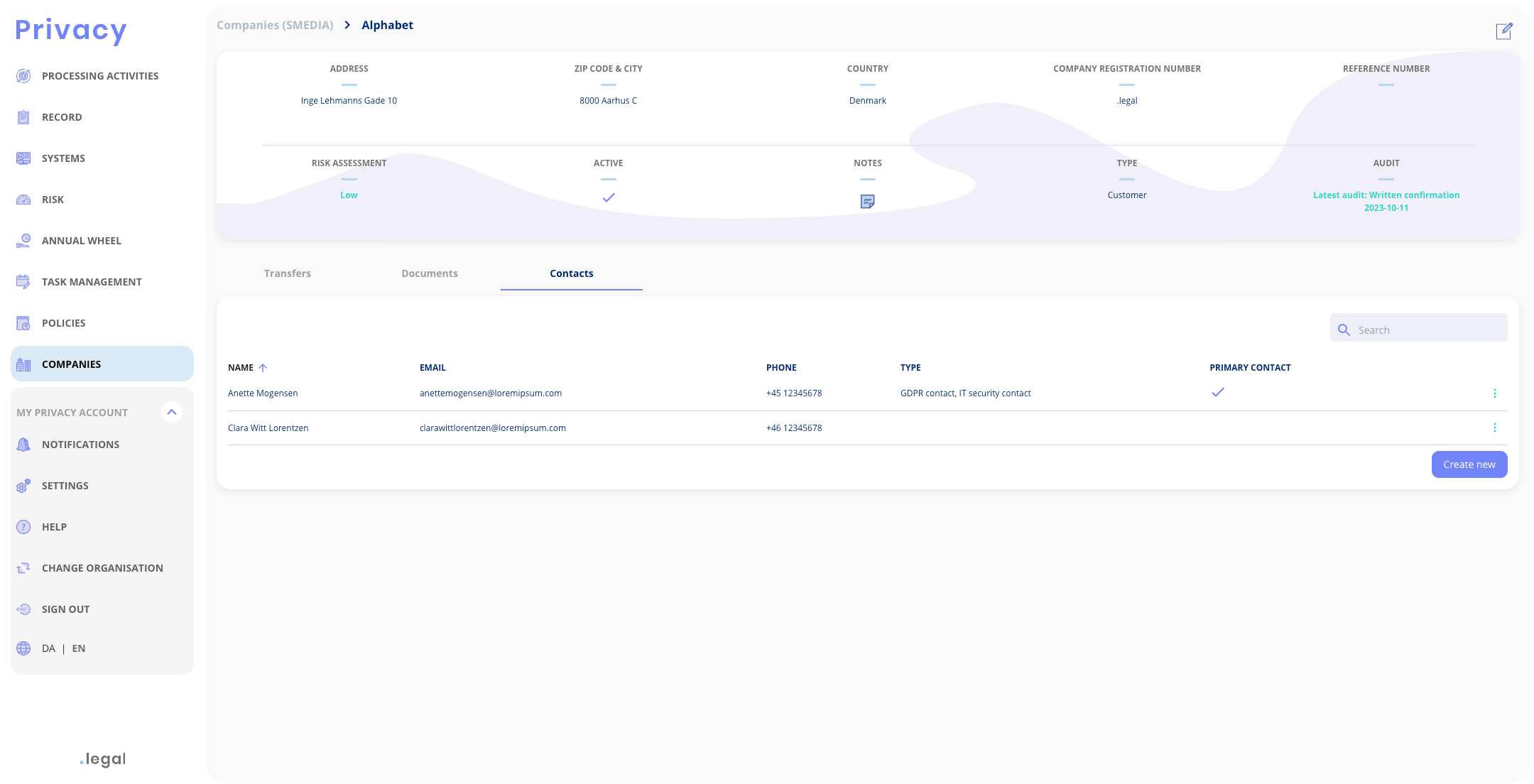The height and width of the screenshot is (784, 1534).
Task: Click the Phone column header
Action: [x=781, y=368]
